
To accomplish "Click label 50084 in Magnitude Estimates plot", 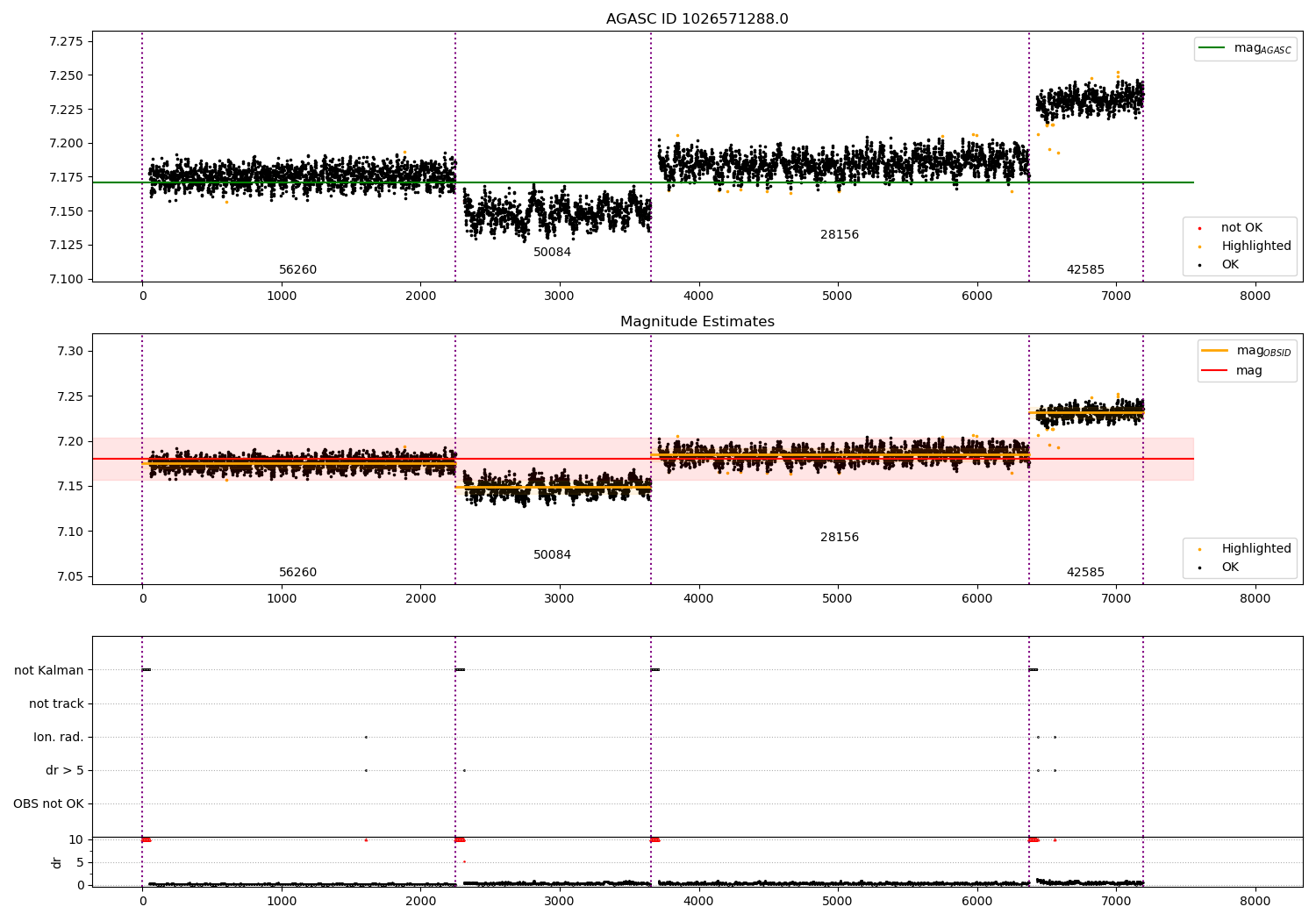I will (x=552, y=555).
